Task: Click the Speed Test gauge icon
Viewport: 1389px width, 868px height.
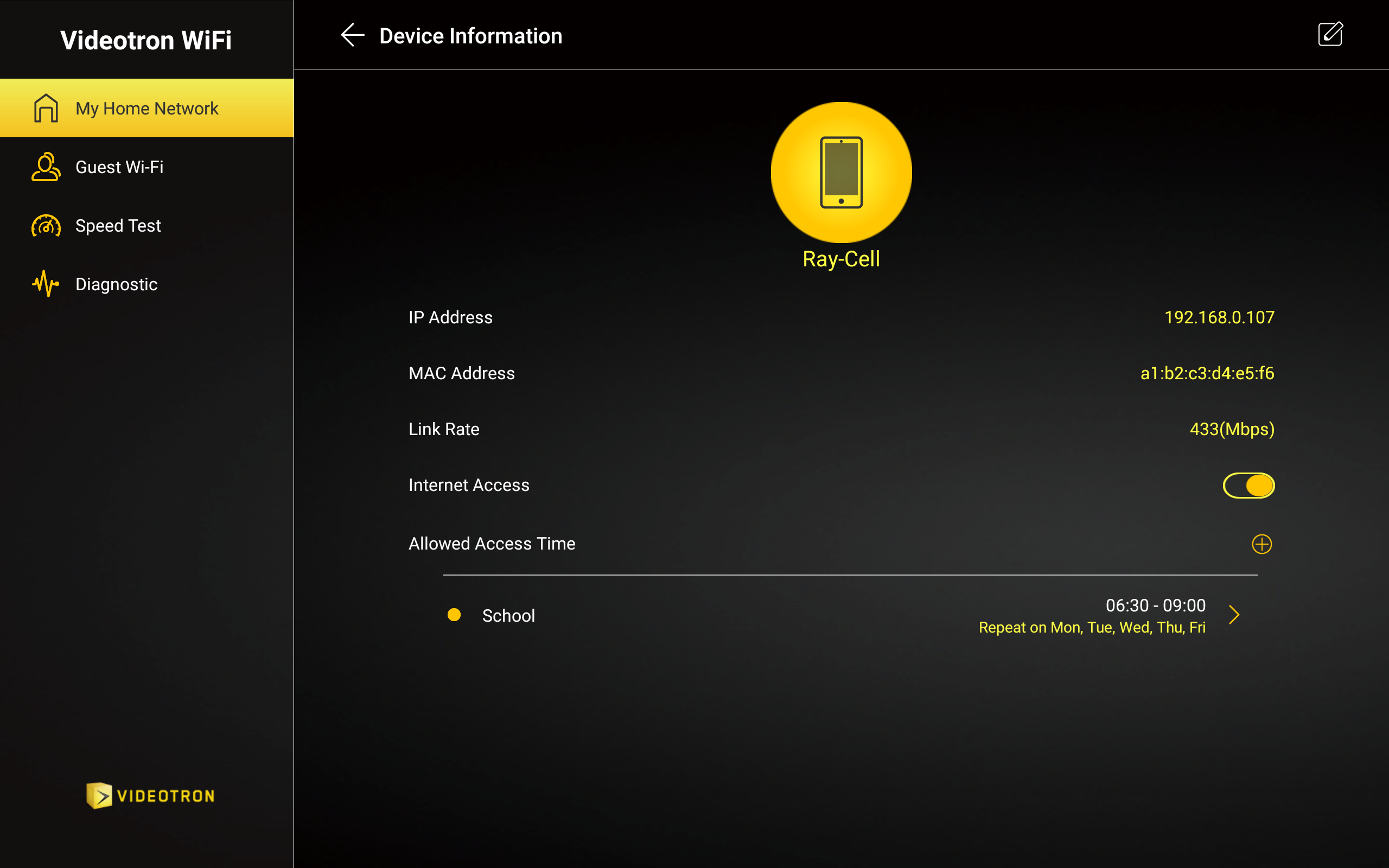Action: pos(46,226)
